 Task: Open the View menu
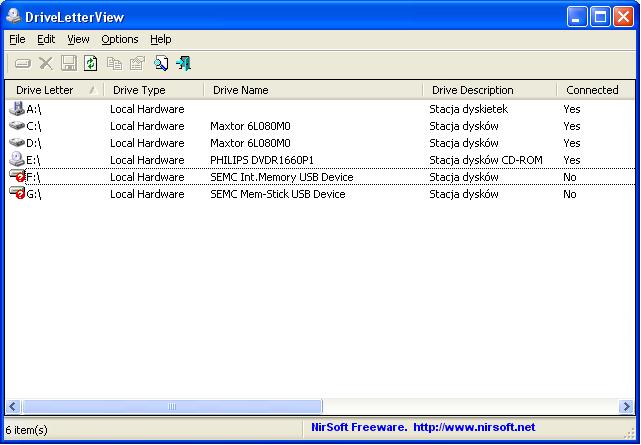[78, 39]
